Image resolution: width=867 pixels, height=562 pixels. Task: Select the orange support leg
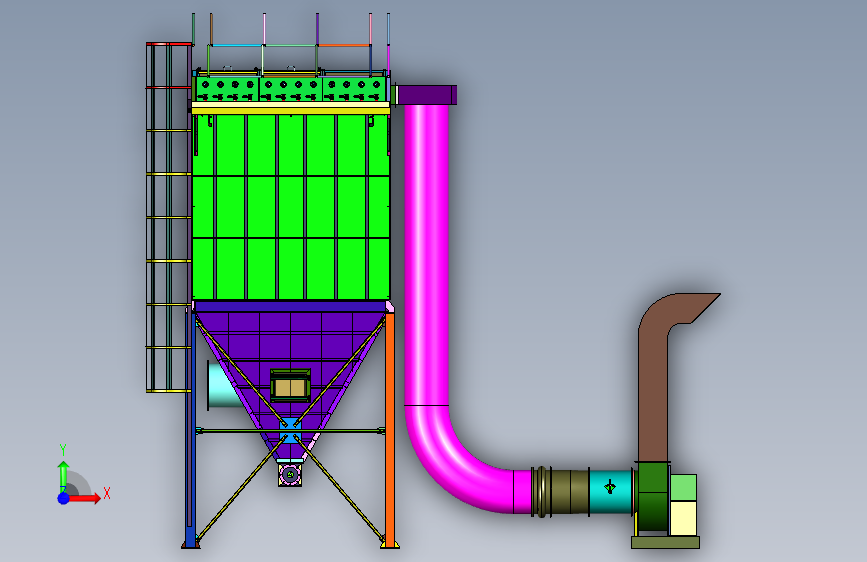(390, 429)
